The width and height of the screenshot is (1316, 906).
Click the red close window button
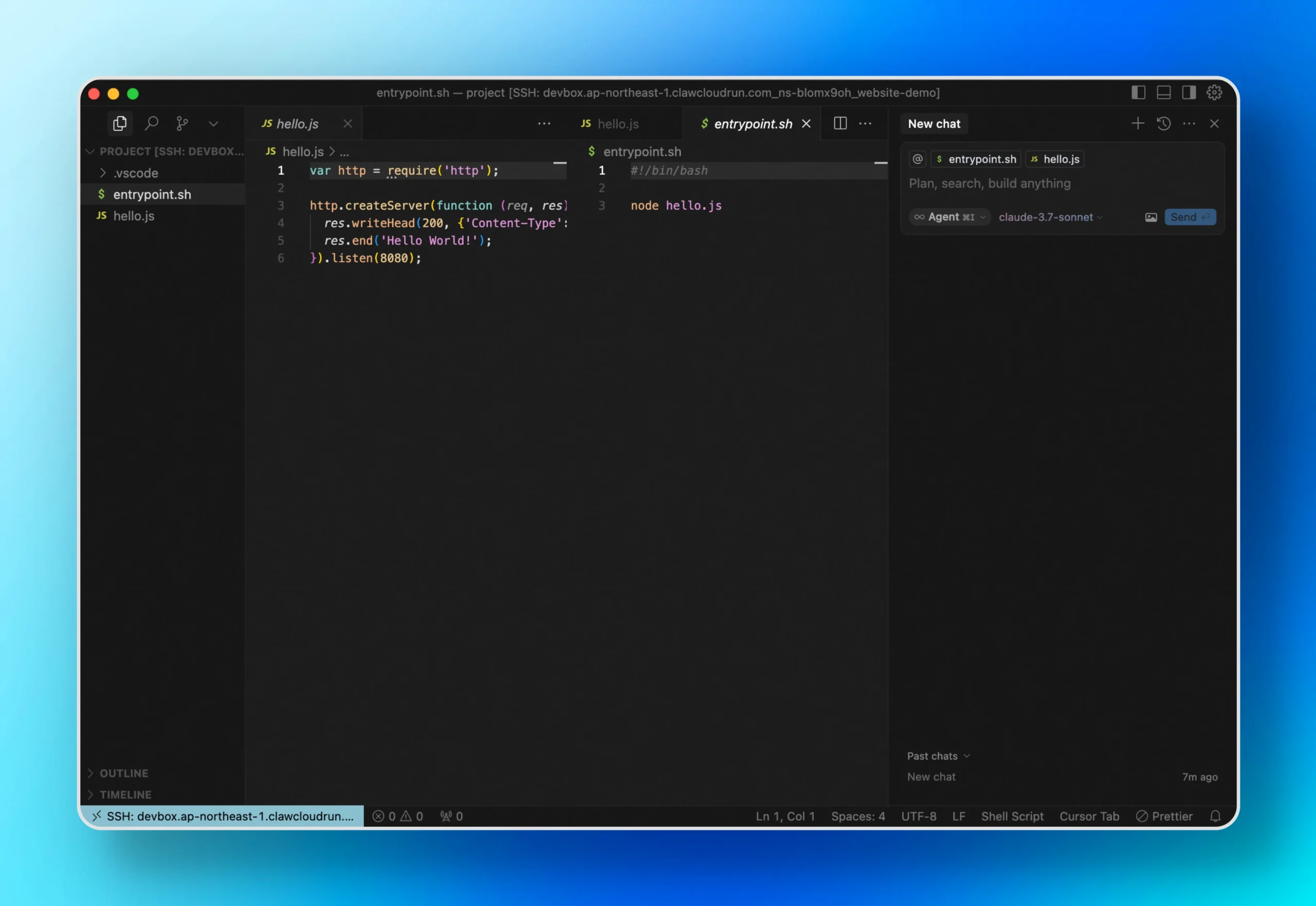pyautogui.click(x=94, y=94)
